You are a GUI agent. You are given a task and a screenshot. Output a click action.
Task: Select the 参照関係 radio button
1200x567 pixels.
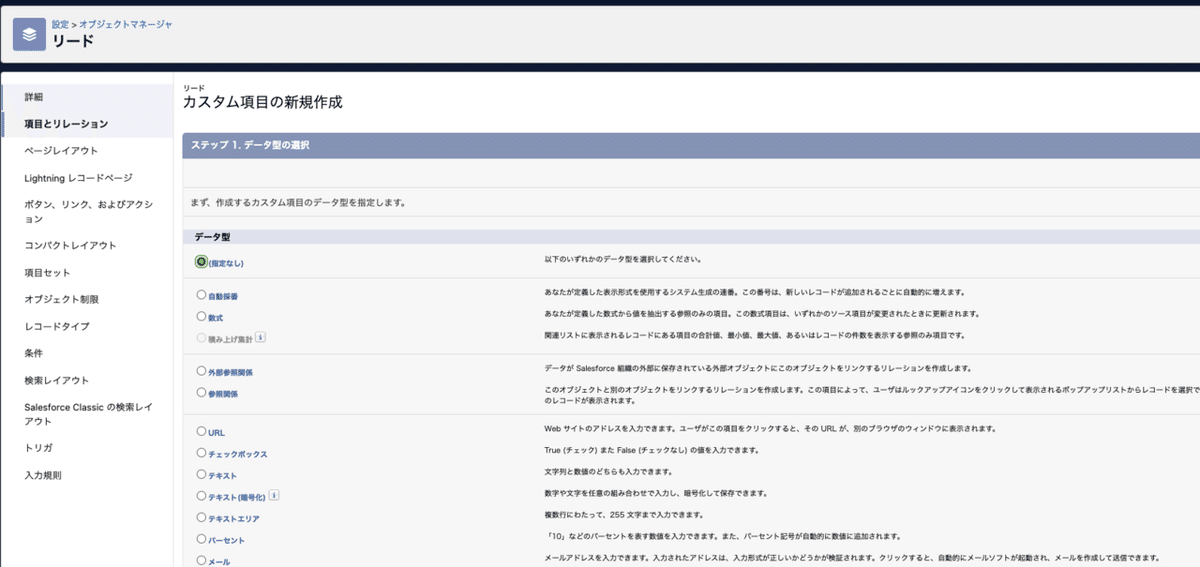coord(201,392)
